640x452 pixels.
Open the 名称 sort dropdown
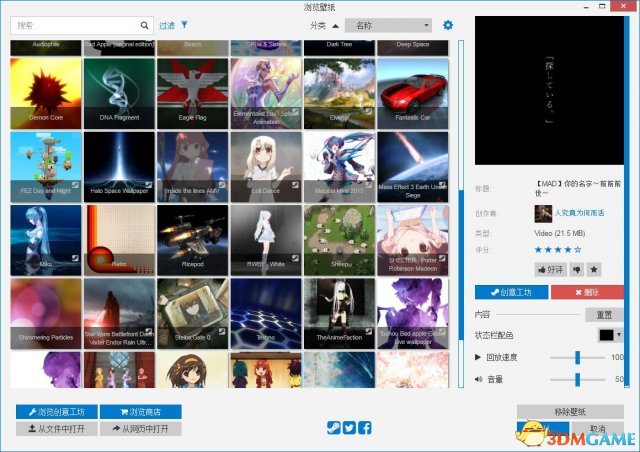click(x=389, y=25)
